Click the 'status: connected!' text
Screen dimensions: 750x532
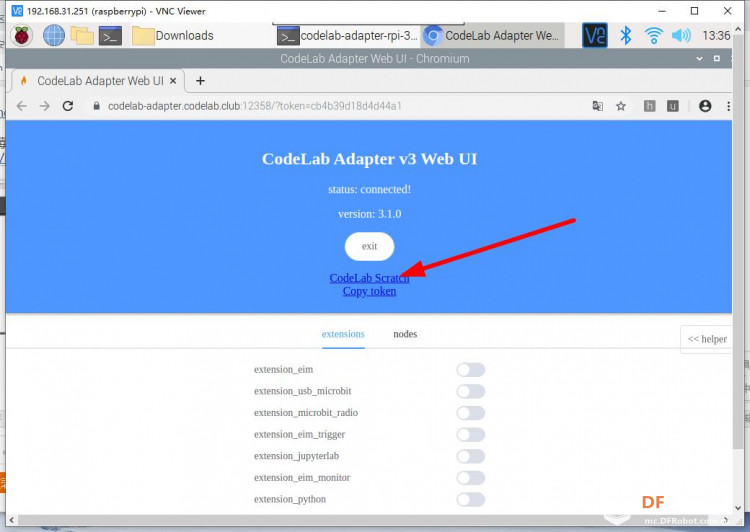pos(369,189)
